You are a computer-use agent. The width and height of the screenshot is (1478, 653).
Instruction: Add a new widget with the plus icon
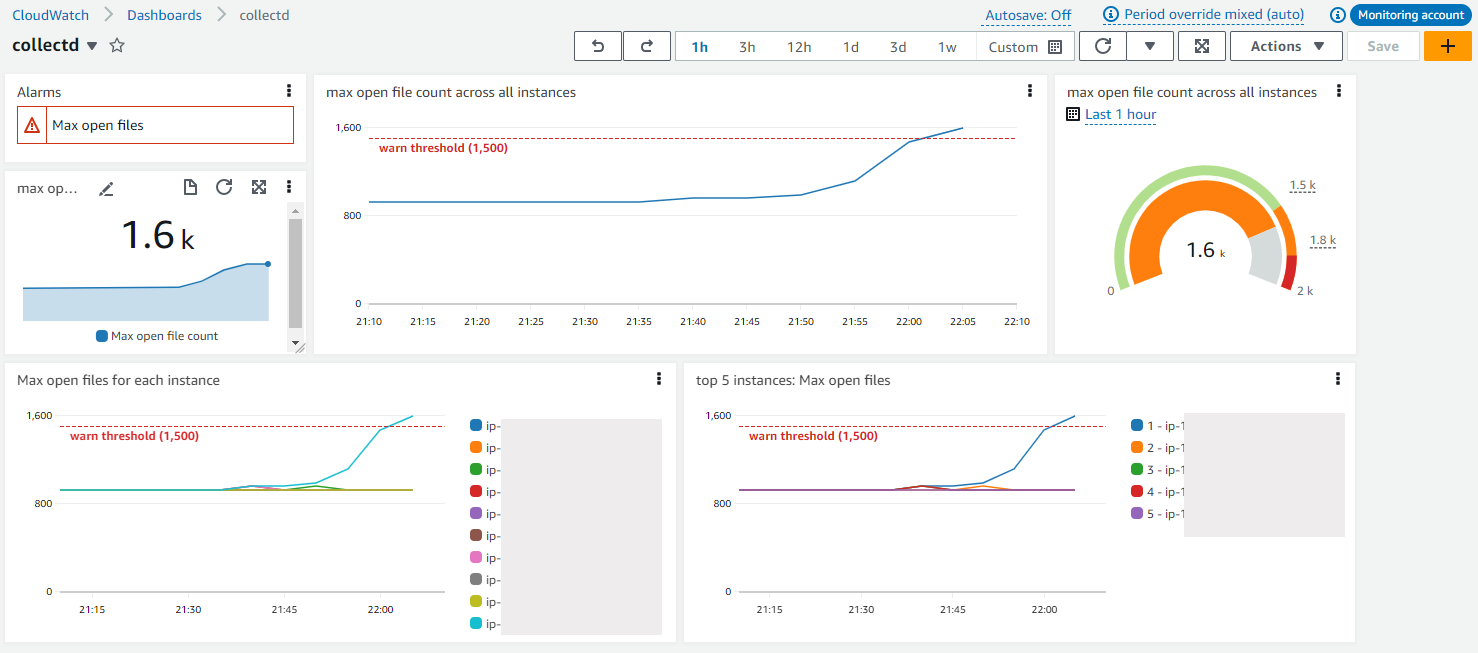pyautogui.click(x=1447, y=45)
